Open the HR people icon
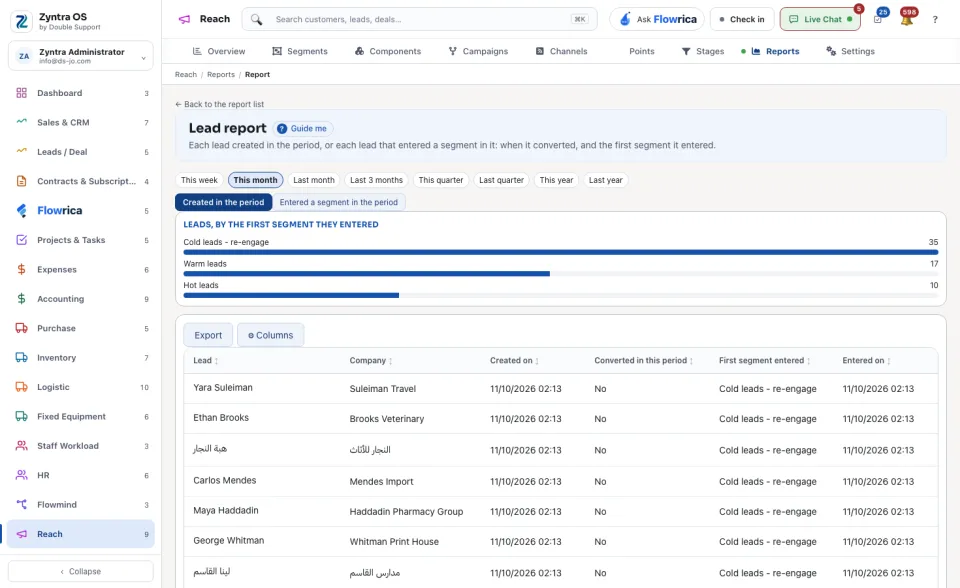Viewport: 960px width, 588px height. tap(21, 475)
